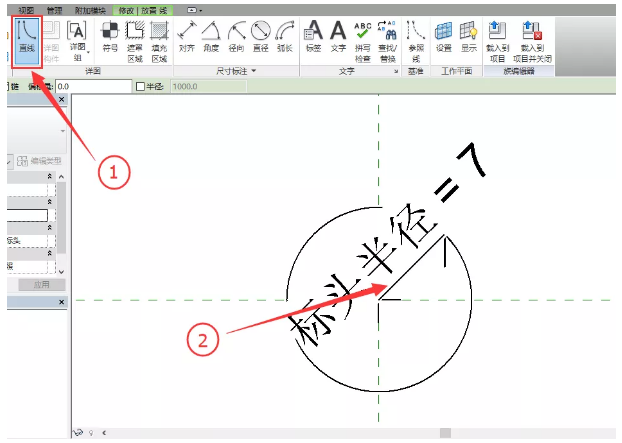Activate the 角度 angular dimension tool
This screenshot has width=622, height=443.
click(x=211, y=37)
